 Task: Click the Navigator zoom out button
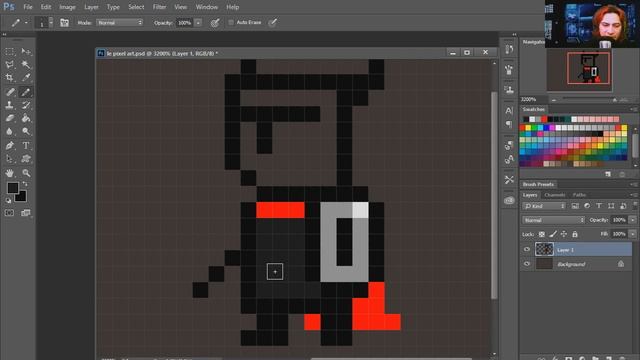(554, 100)
